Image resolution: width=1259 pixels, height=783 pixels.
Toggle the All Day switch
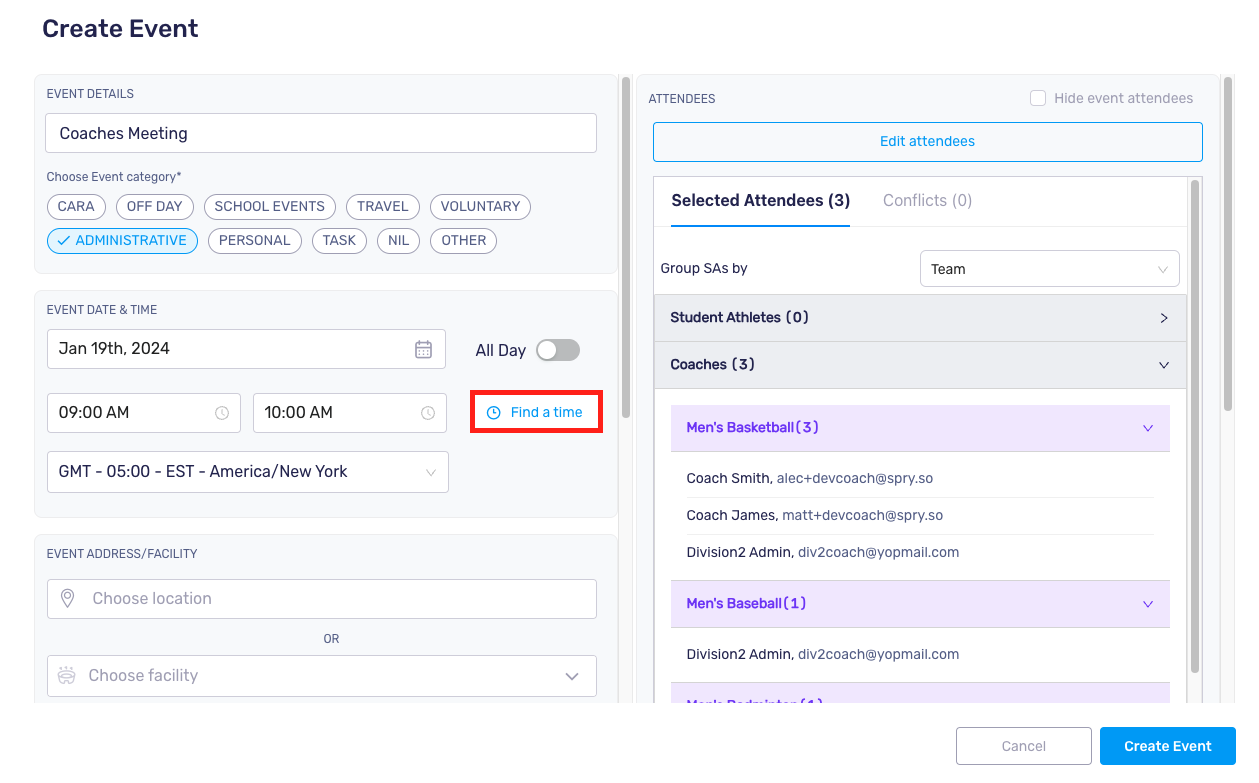point(558,350)
